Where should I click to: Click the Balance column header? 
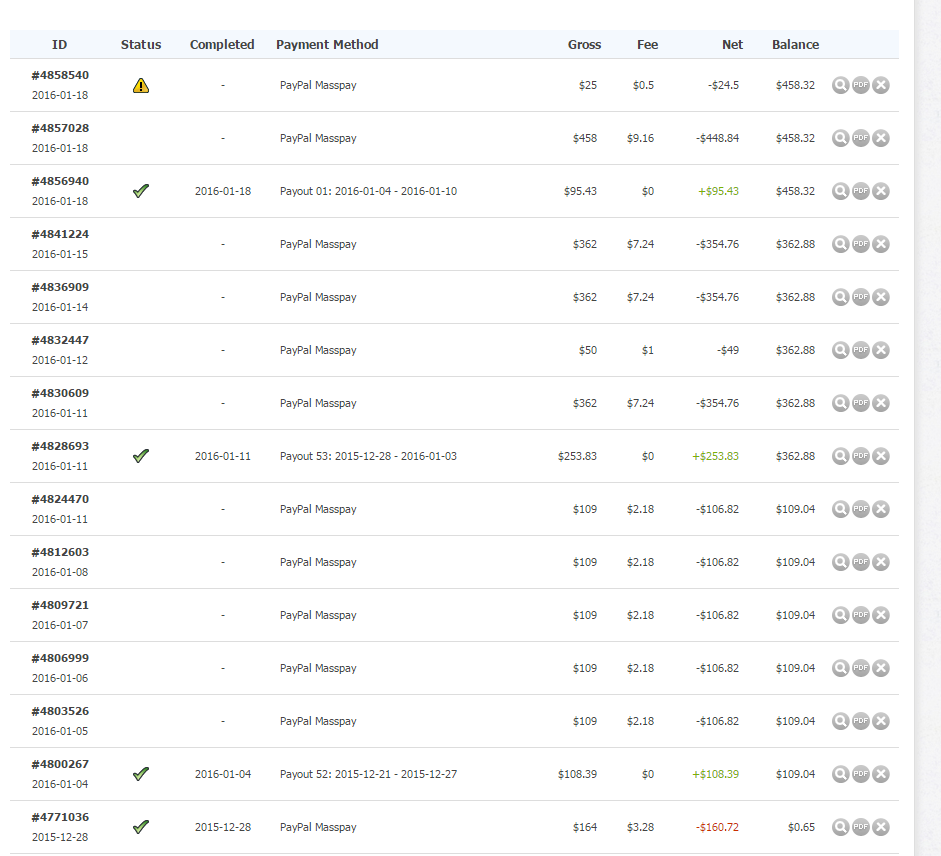(x=795, y=45)
